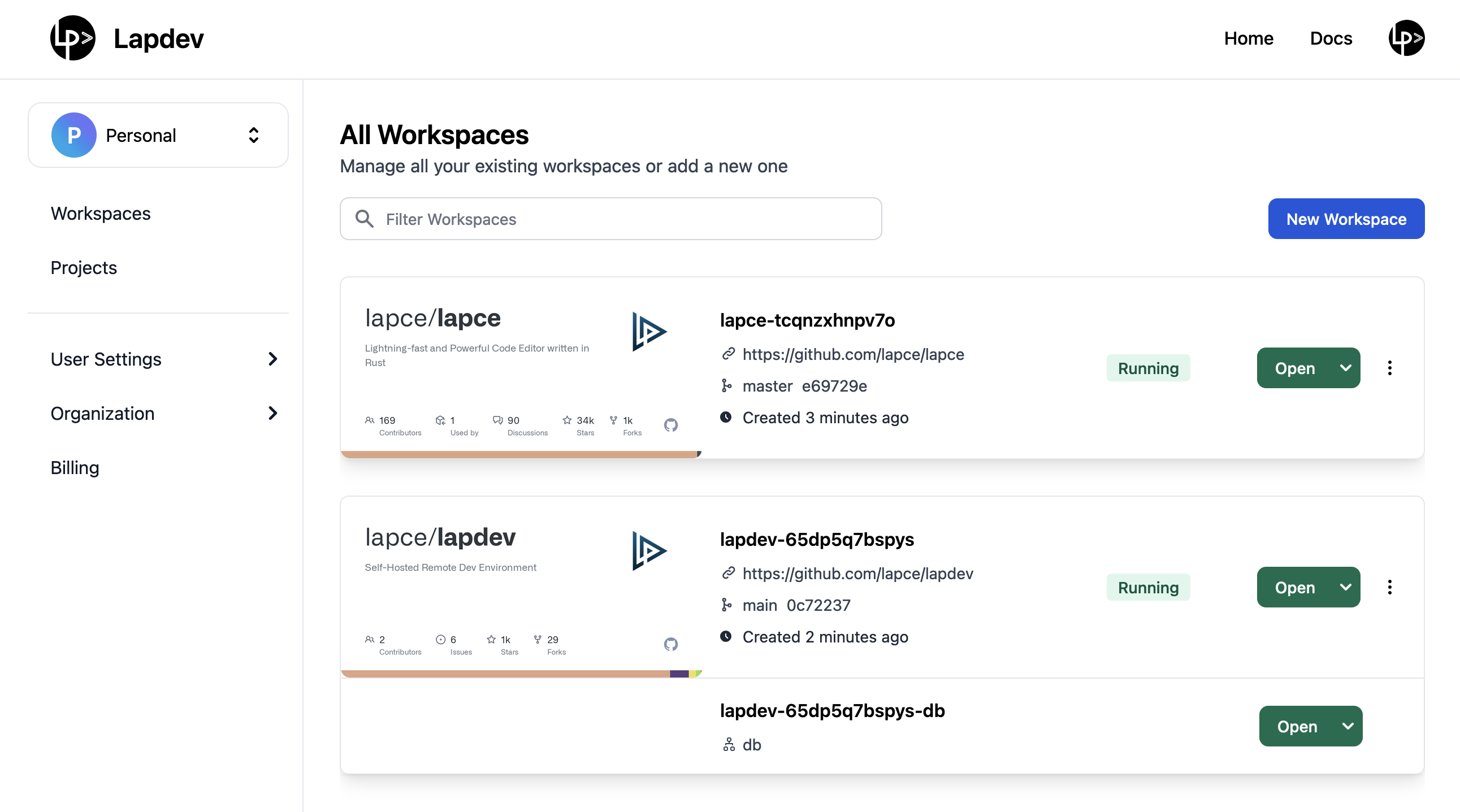
Task: Expand Open dropdown arrow for lapdev-65dp5q7bspys-db
Action: click(x=1348, y=726)
